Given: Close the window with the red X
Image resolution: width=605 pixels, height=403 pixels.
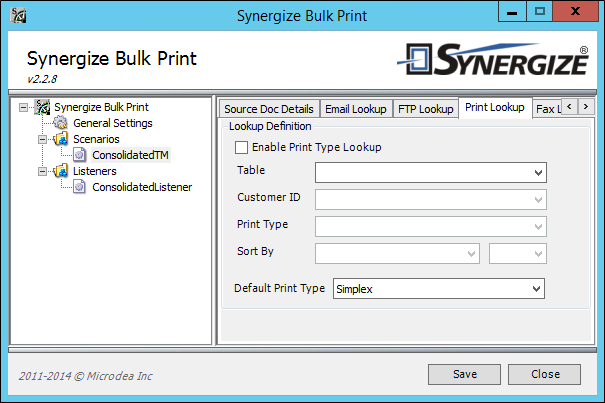Looking at the screenshot, I should (x=575, y=12).
